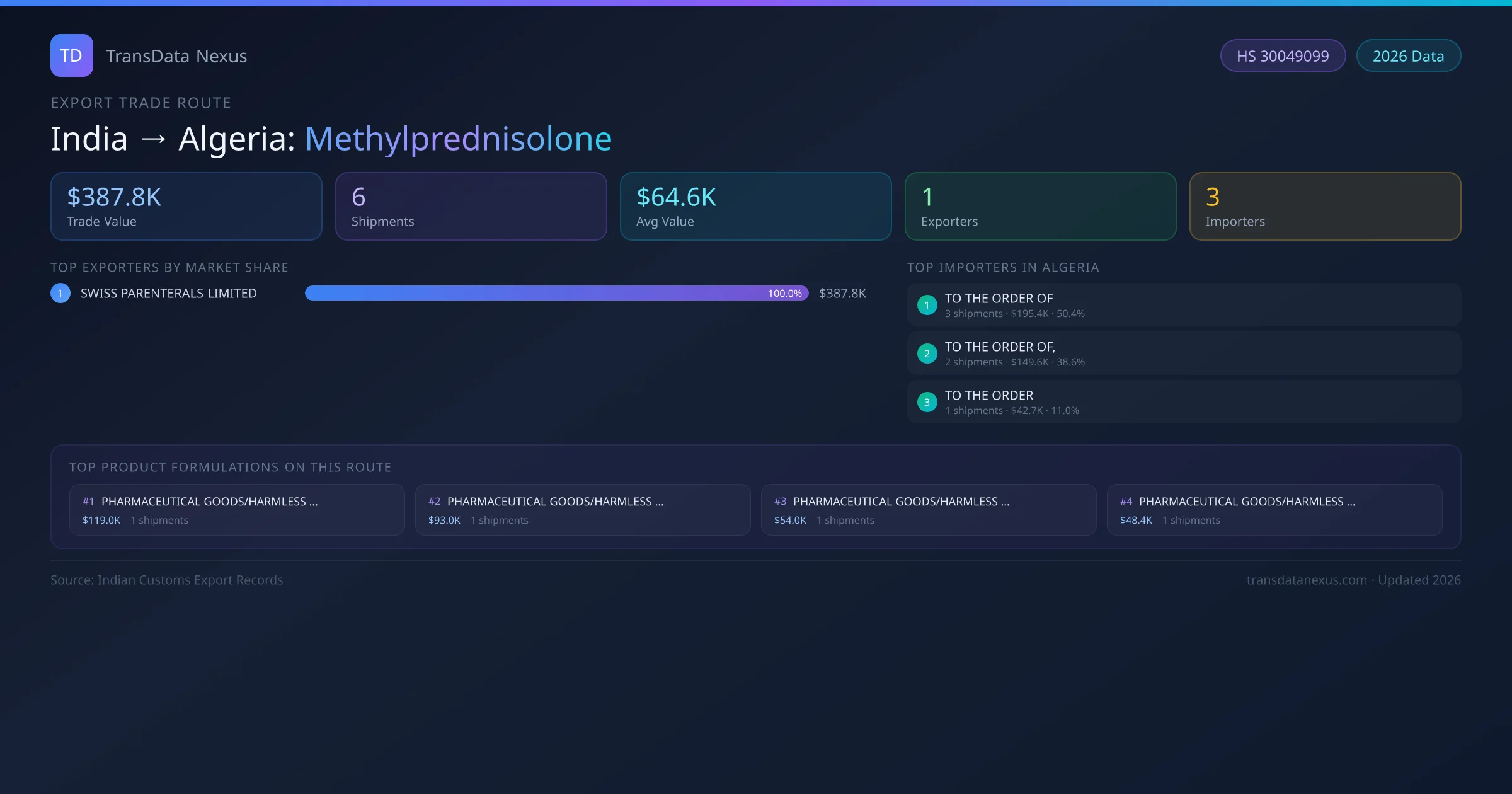Viewport: 1512px width, 794px height.
Task: Select SWISS PARENTERALS LIMITED exporter name
Action: tap(169, 293)
